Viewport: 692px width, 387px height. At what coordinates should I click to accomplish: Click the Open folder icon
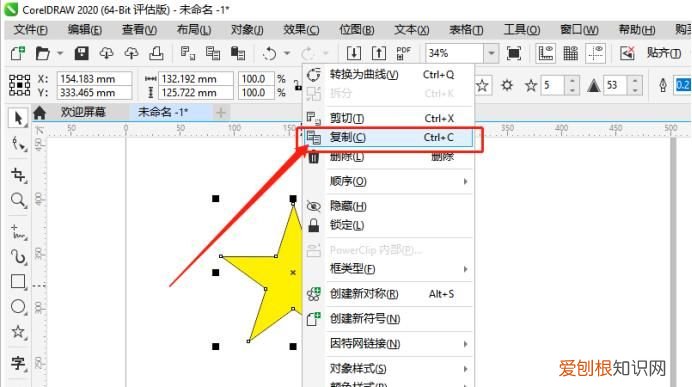click(x=42, y=53)
